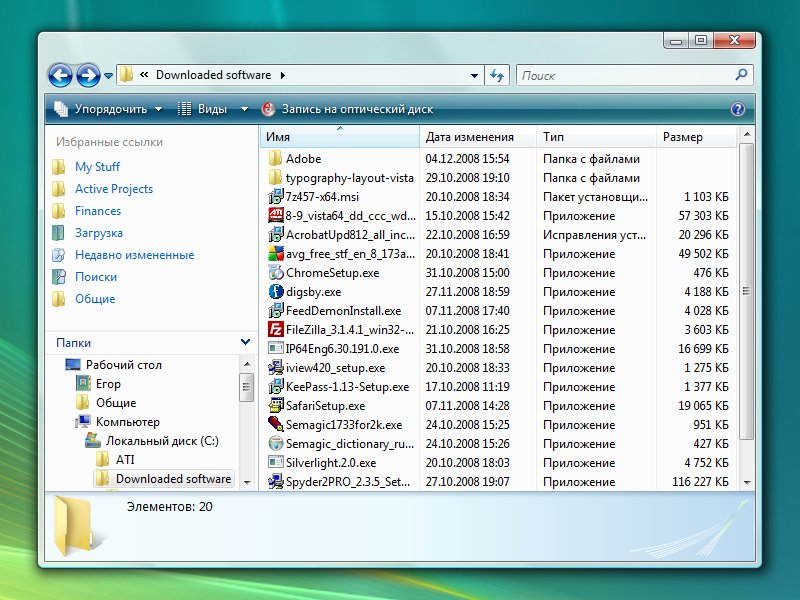This screenshot has width=800, height=600.
Task: Open recent pages dropdown next to navigation arrows
Action: pos(108,76)
